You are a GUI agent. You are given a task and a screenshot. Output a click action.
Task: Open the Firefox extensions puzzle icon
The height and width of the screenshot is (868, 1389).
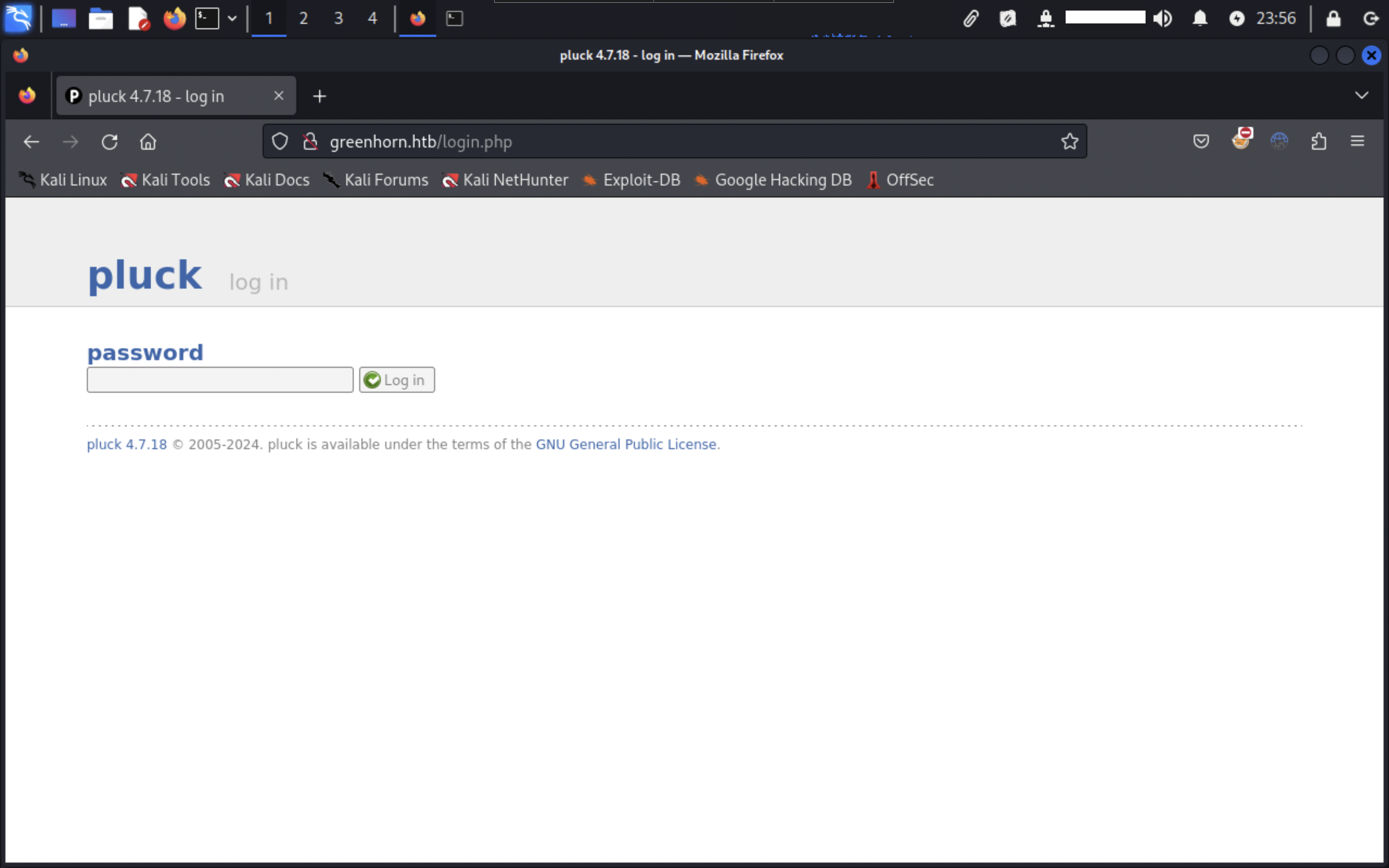1318,141
